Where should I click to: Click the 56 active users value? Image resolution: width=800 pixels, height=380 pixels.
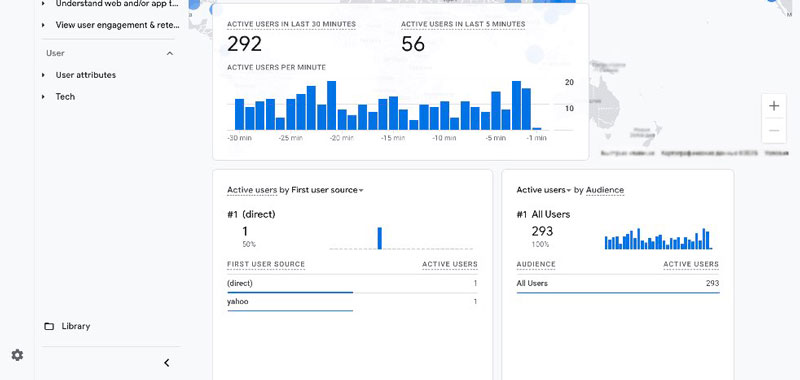click(x=413, y=44)
